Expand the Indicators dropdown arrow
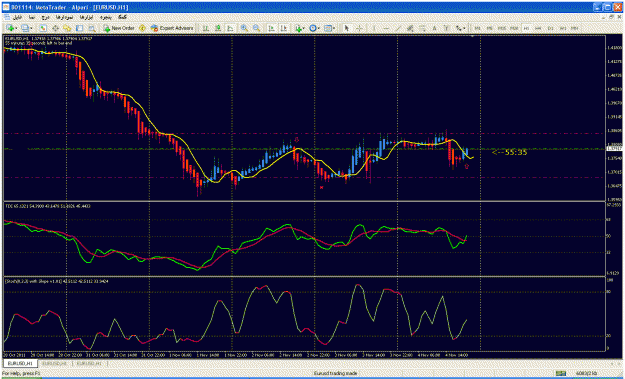Image resolution: width=625 pixels, height=379 pixels. click(x=304, y=28)
